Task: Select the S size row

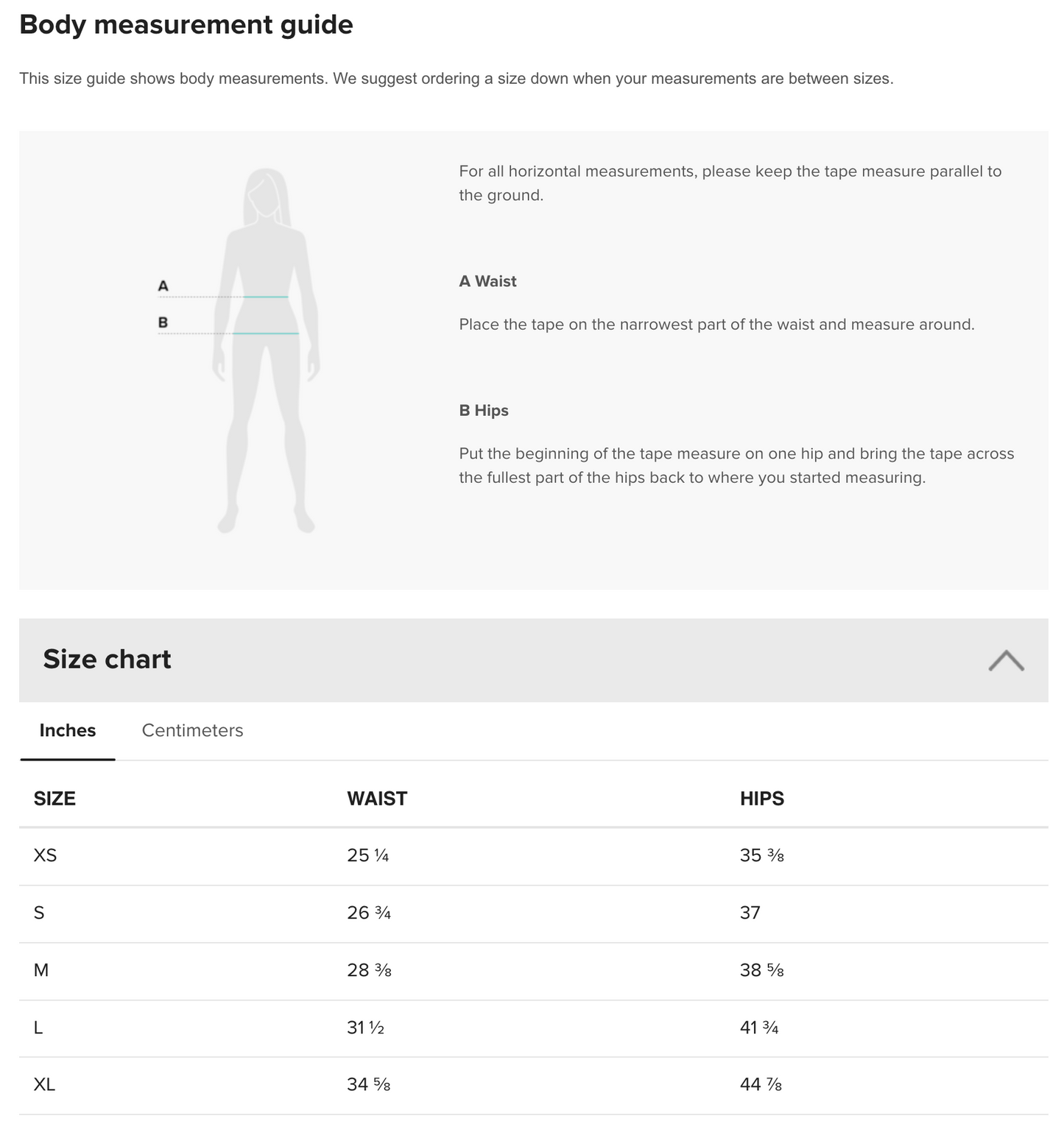Action: click(x=38, y=913)
